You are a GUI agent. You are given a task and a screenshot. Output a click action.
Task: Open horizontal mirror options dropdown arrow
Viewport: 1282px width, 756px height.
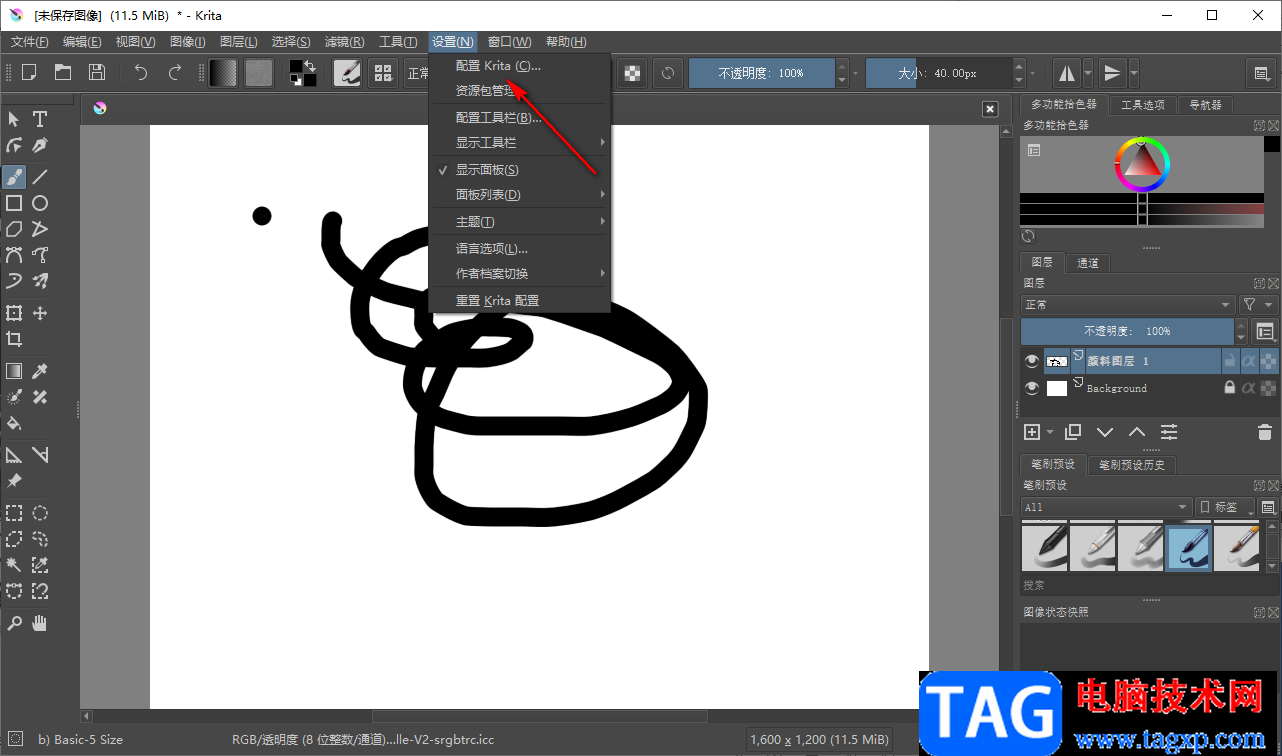(1087, 73)
